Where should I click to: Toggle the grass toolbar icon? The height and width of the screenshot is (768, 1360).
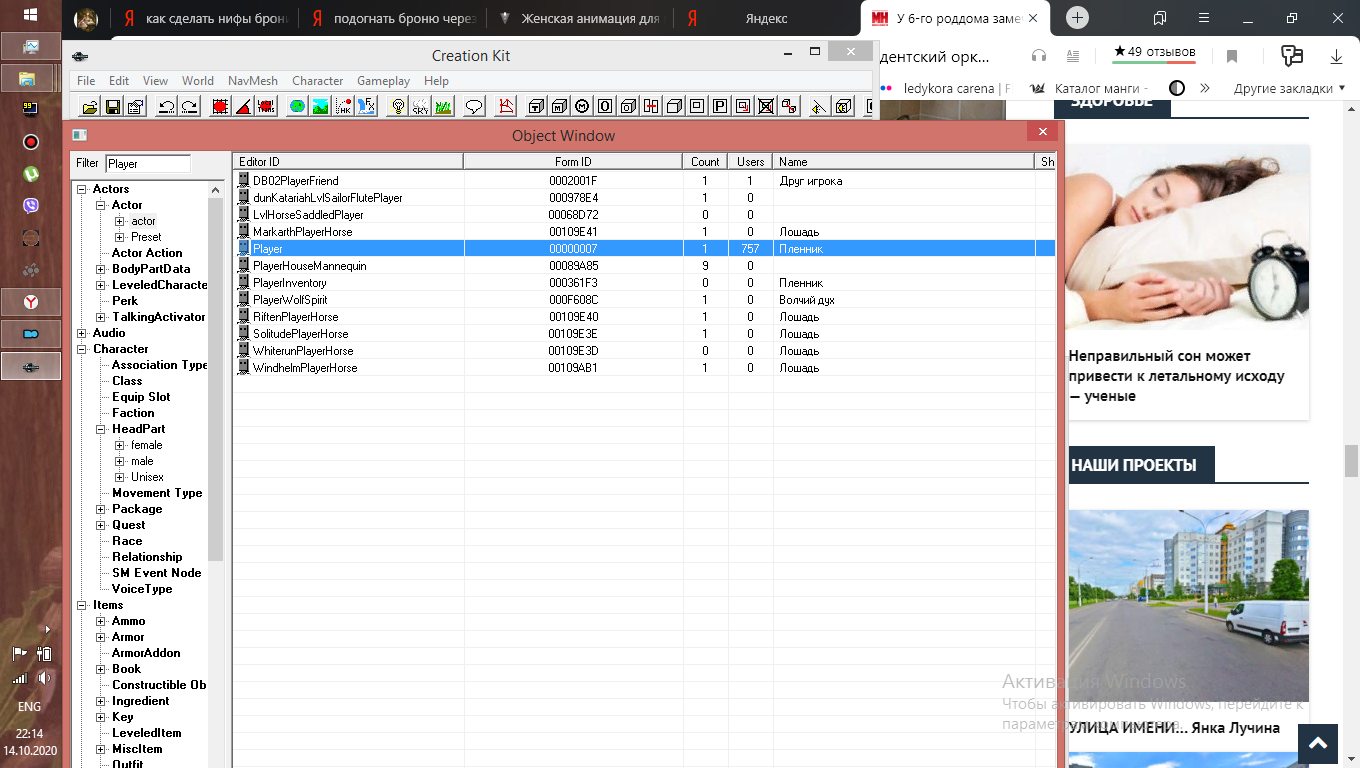tap(444, 106)
